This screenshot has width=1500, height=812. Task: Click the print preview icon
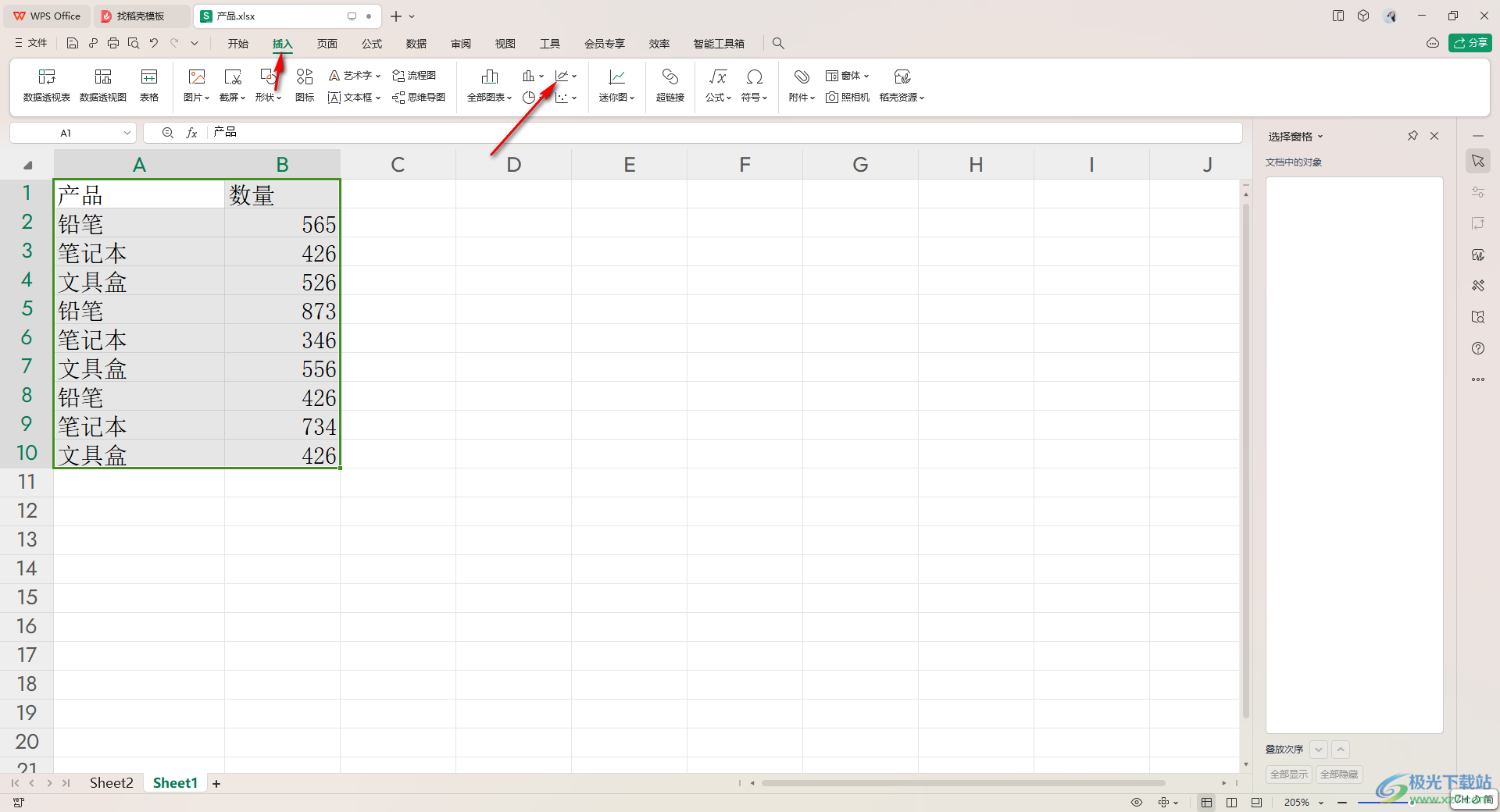134,44
